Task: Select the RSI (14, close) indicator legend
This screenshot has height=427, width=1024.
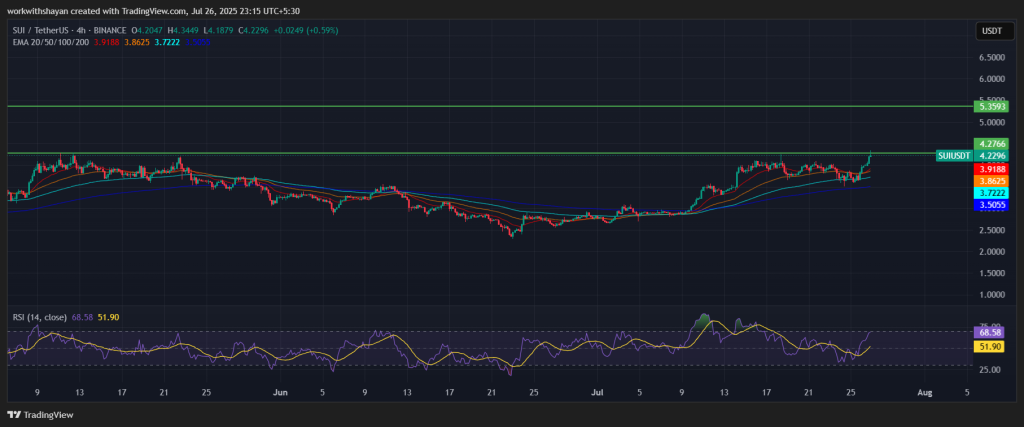Action: [x=40, y=317]
